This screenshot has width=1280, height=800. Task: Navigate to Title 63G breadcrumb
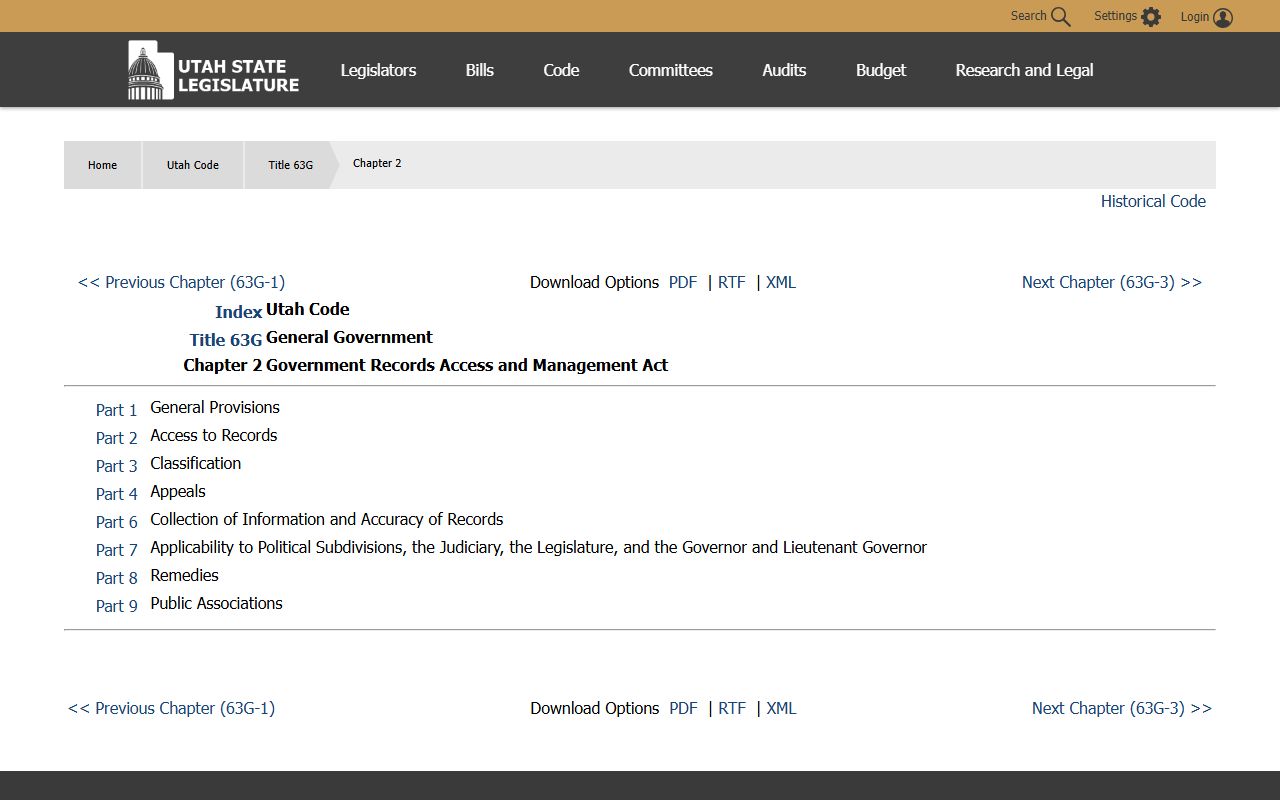point(290,165)
